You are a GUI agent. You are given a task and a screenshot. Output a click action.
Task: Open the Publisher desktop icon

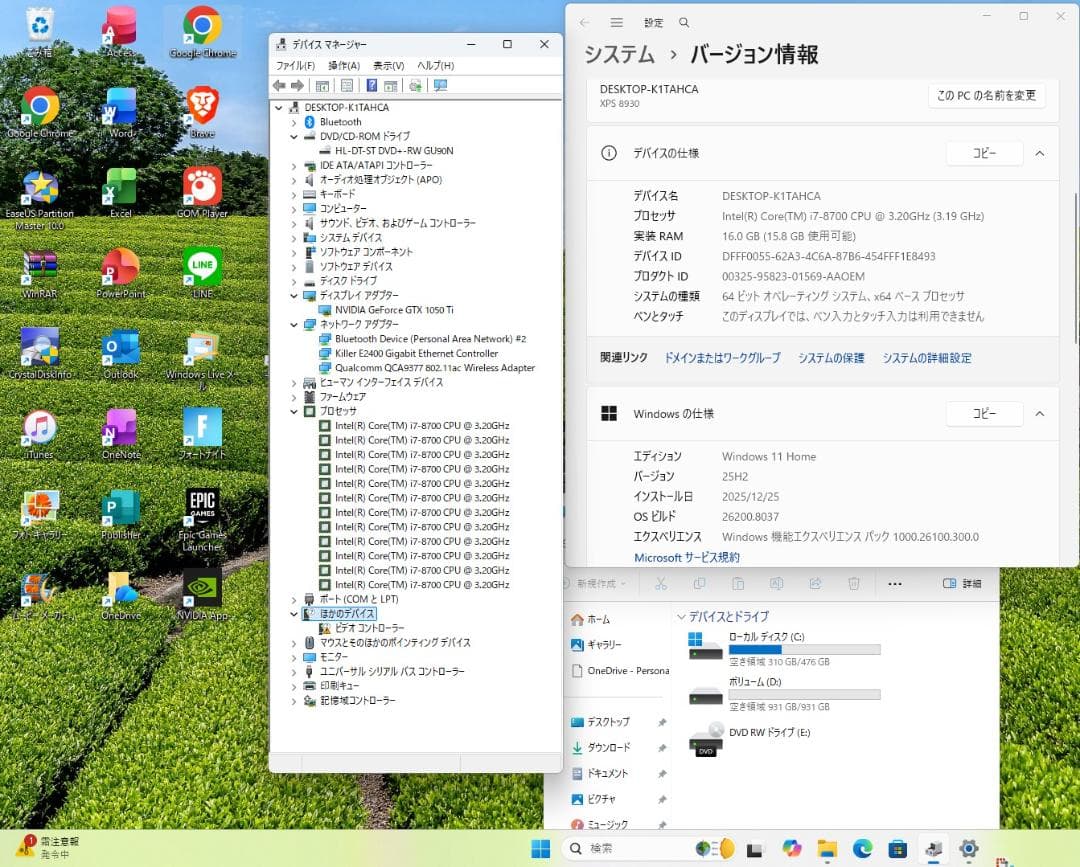(121, 514)
